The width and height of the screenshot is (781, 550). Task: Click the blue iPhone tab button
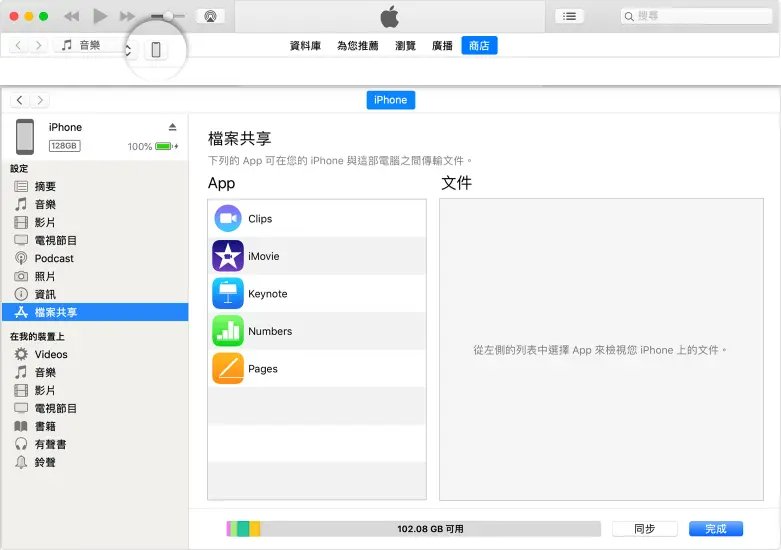pyautogui.click(x=390, y=100)
